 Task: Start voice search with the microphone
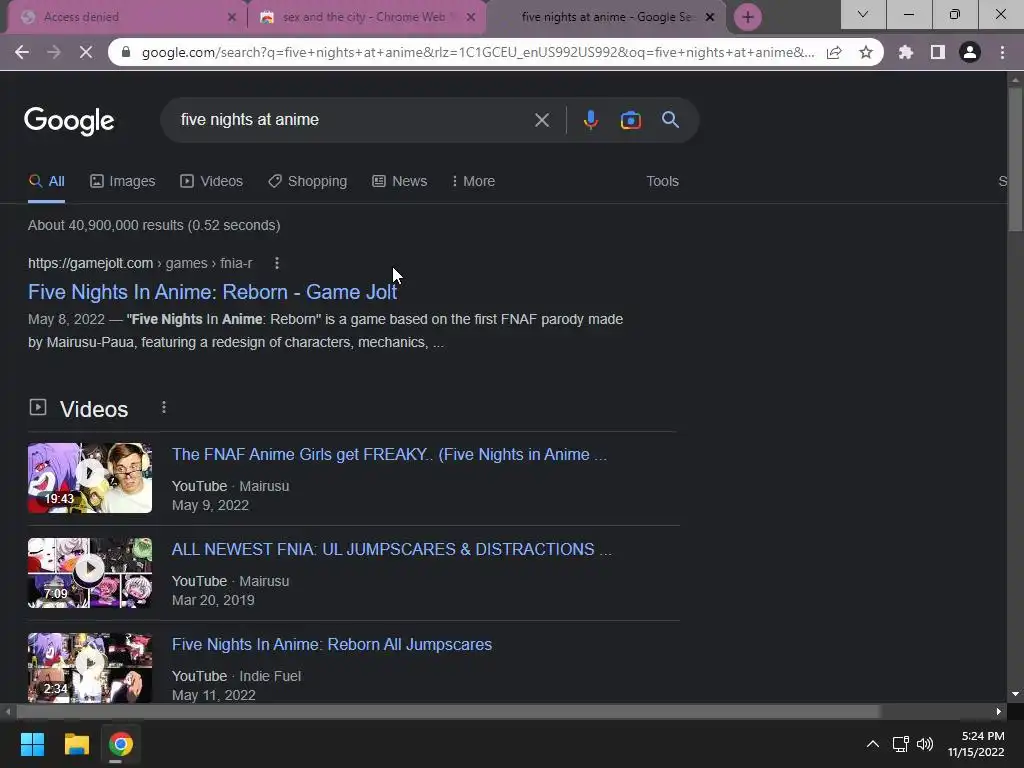(x=590, y=120)
